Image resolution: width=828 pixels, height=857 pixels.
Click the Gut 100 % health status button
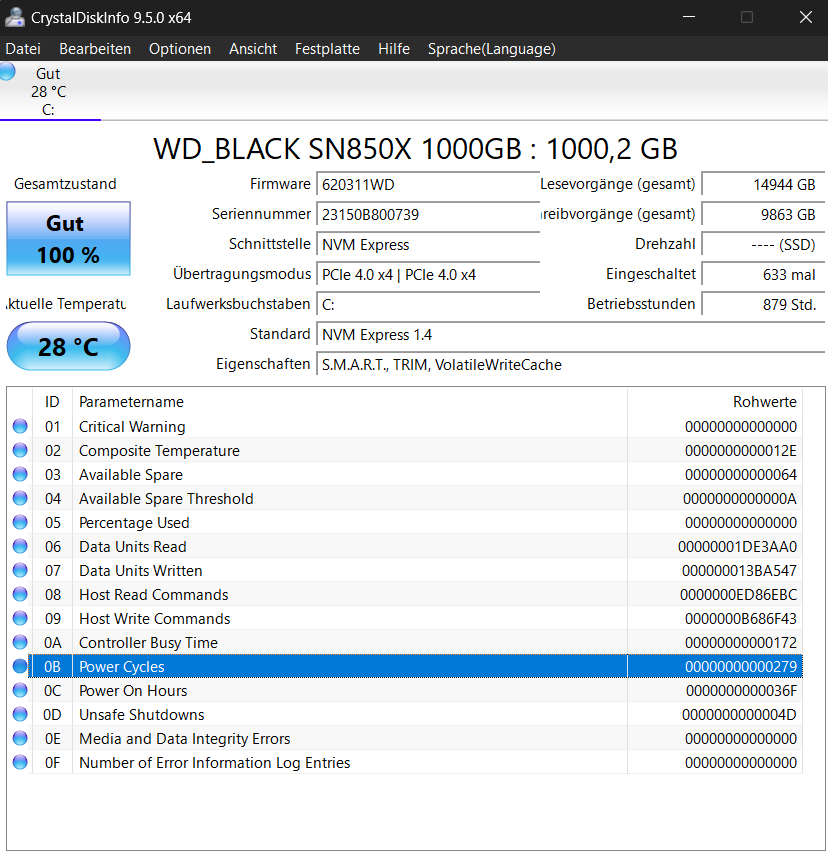pos(68,239)
